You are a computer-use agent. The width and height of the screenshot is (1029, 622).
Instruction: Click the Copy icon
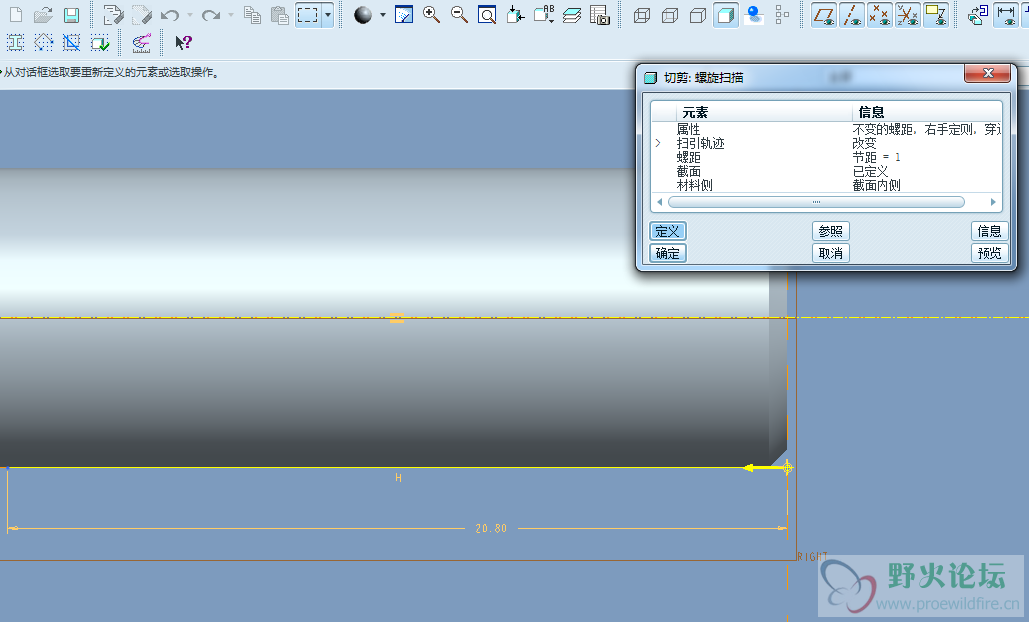coord(252,14)
